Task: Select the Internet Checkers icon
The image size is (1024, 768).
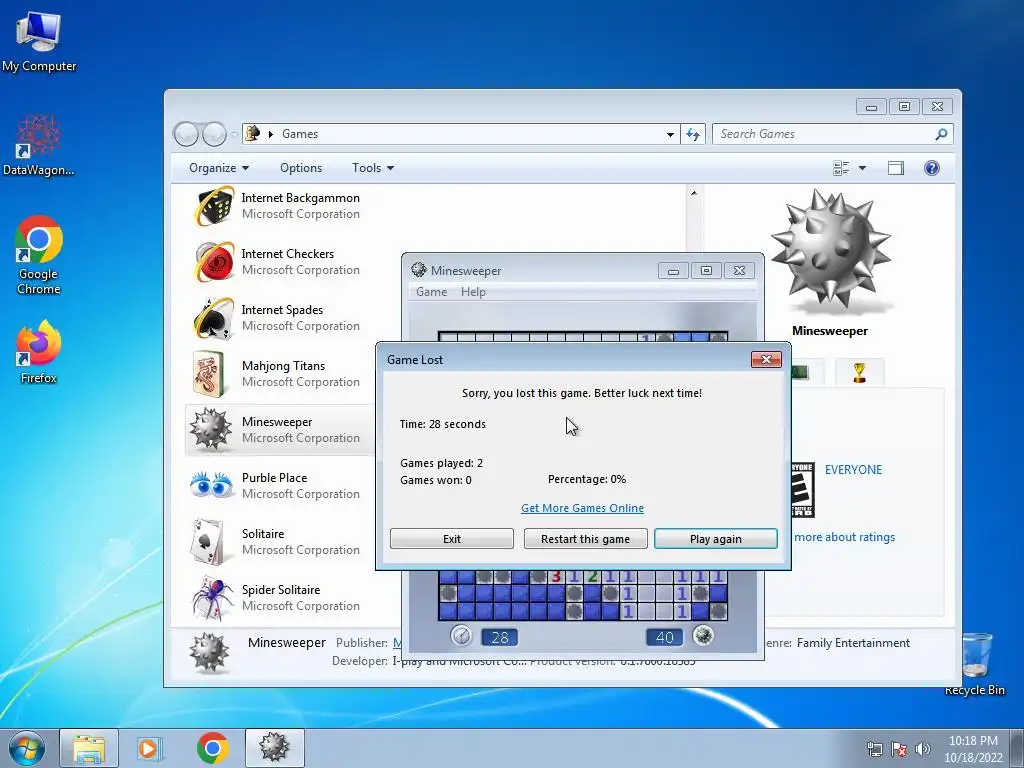Action: coord(214,262)
